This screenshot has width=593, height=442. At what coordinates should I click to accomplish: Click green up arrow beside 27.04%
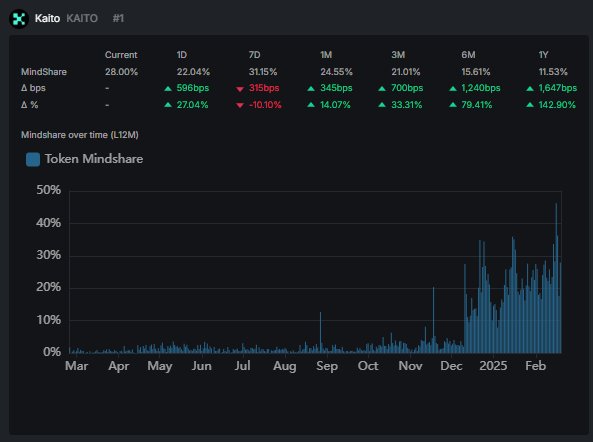click(168, 105)
